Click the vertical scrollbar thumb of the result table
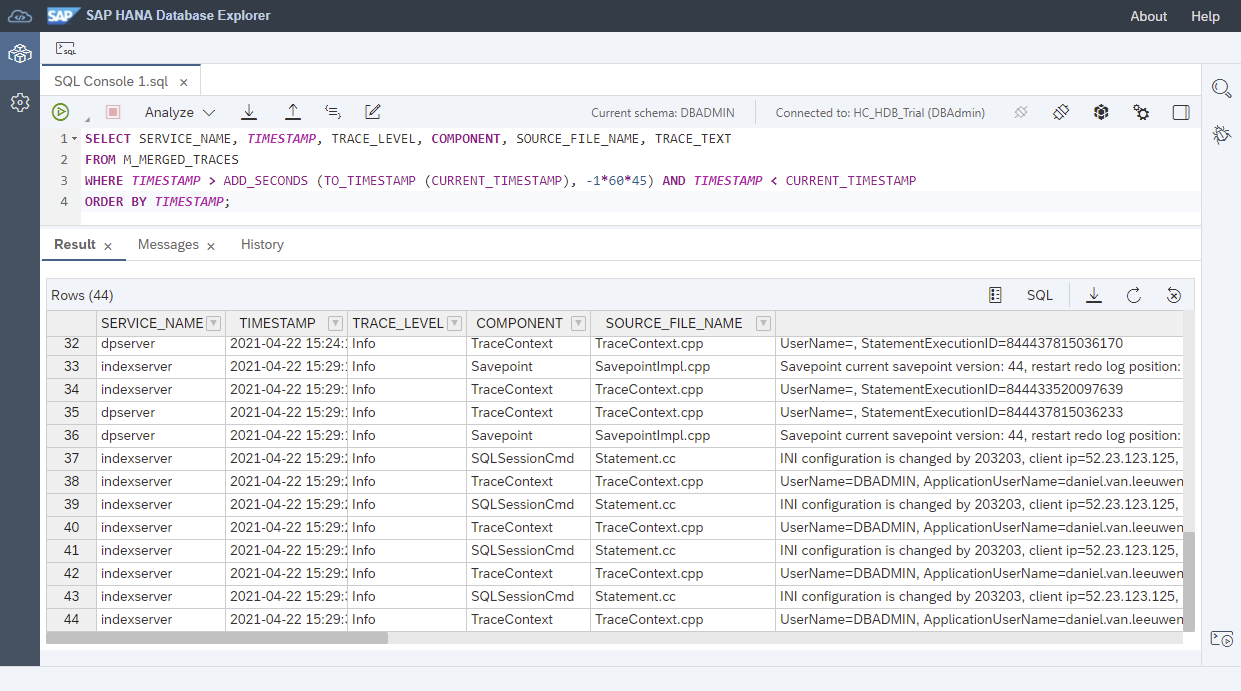 pyautogui.click(x=1188, y=580)
